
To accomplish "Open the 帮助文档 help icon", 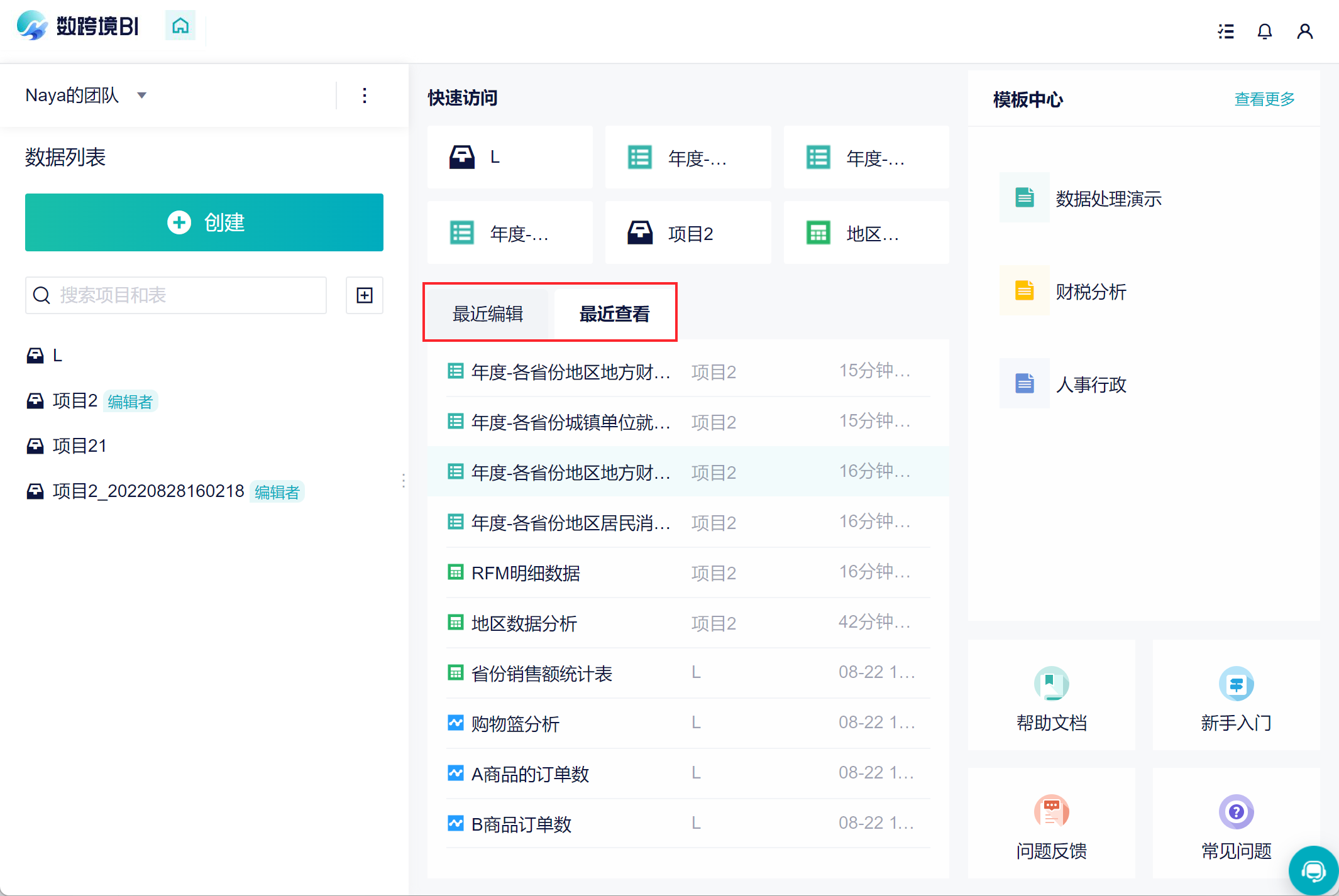I will coord(1051,684).
